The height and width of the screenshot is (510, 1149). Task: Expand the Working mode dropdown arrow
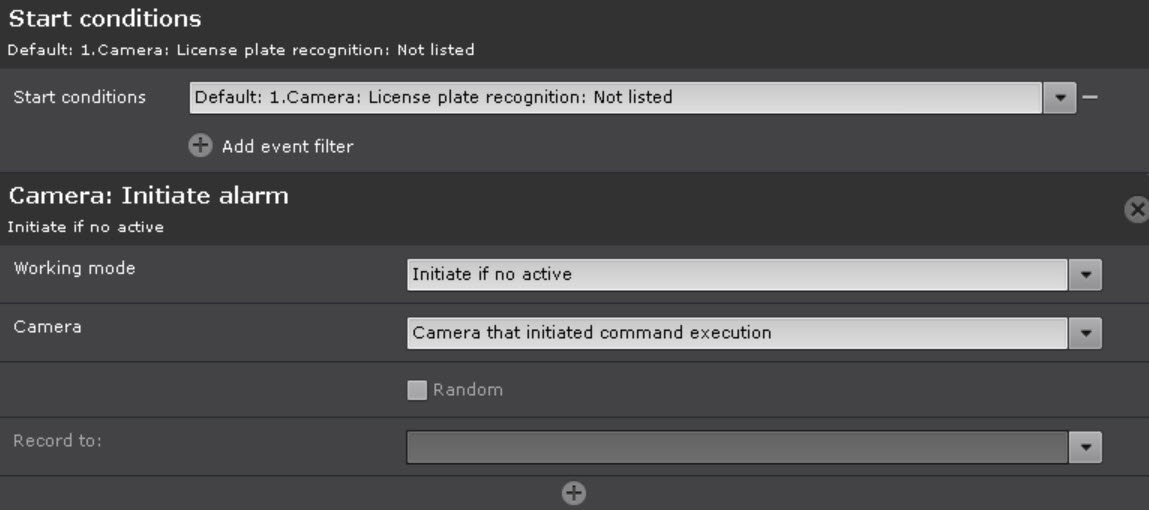1085,274
